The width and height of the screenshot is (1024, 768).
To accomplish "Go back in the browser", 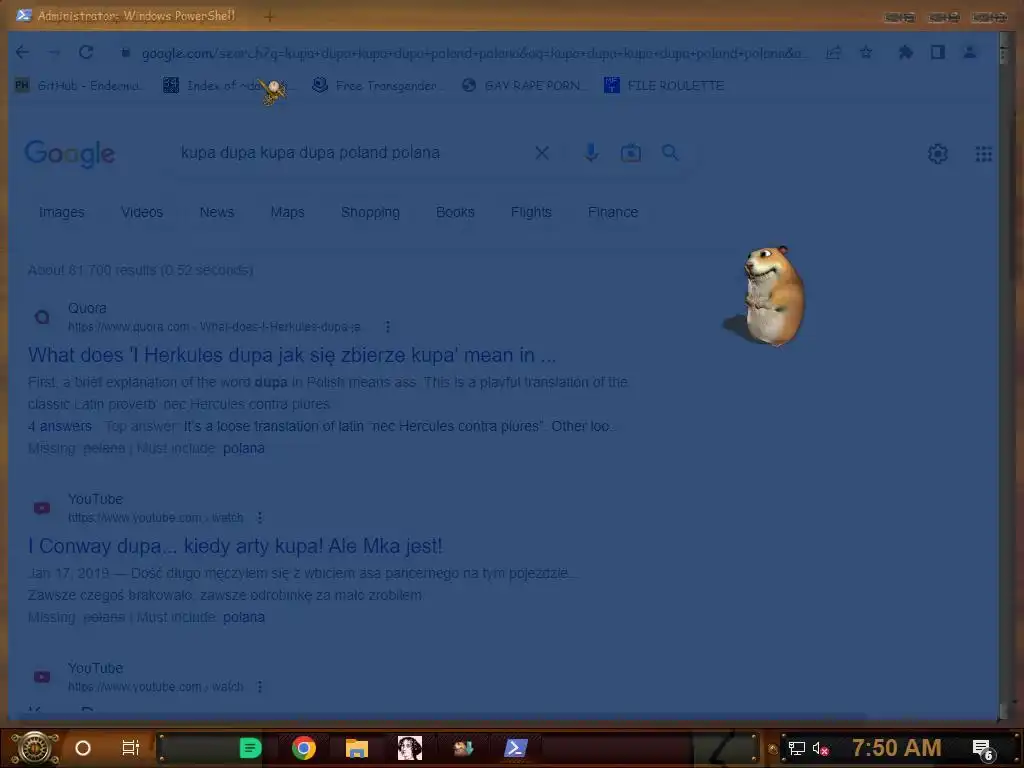I will coord(22,52).
